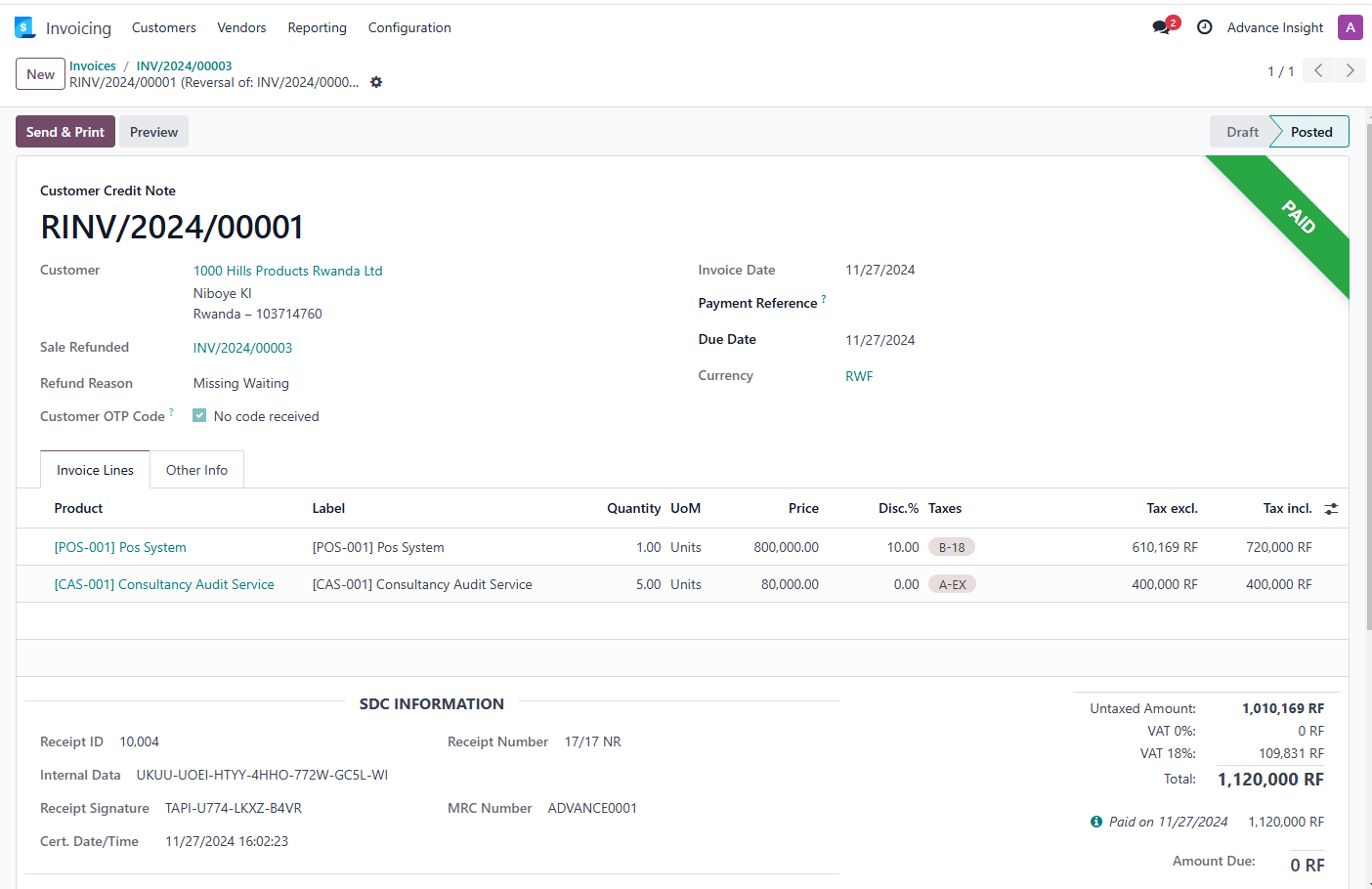Image resolution: width=1372 pixels, height=889 pixels.
Task: Click Cert. Date/Time value 16:02:23
Action: (x=227, y=841)
